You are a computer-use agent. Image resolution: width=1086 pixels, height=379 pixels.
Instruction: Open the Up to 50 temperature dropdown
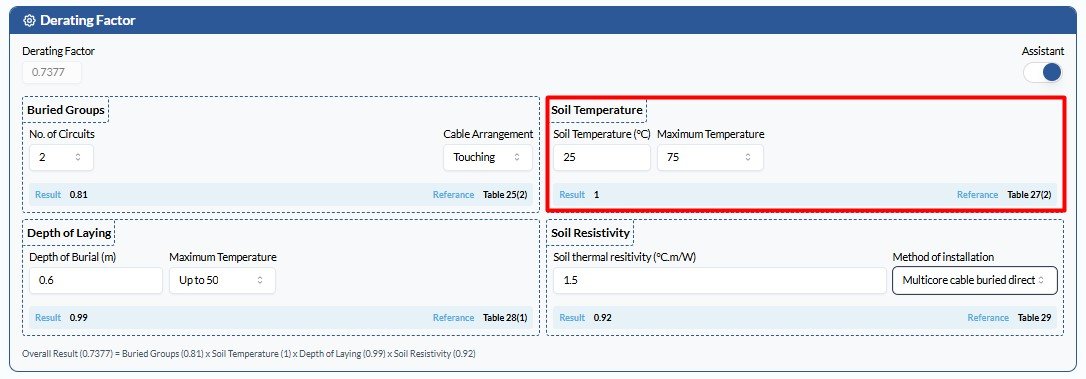coord(222,281)
